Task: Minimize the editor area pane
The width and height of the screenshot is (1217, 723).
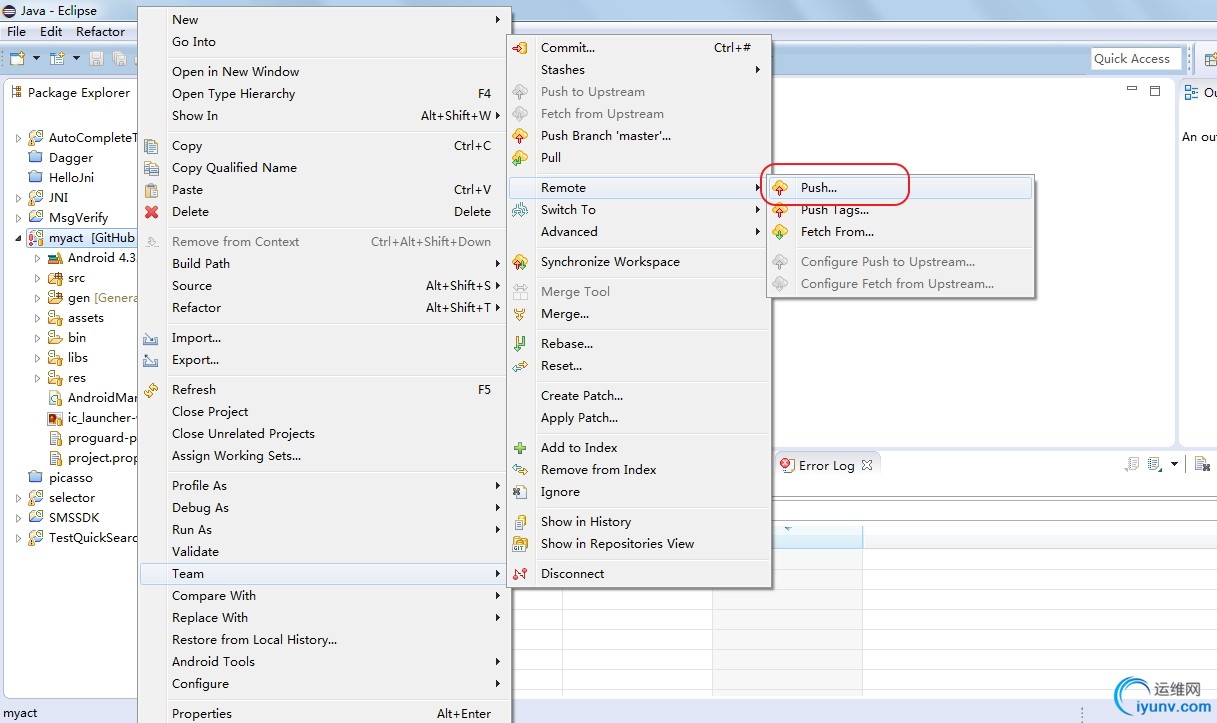Action: click(x=1132, y=90)
